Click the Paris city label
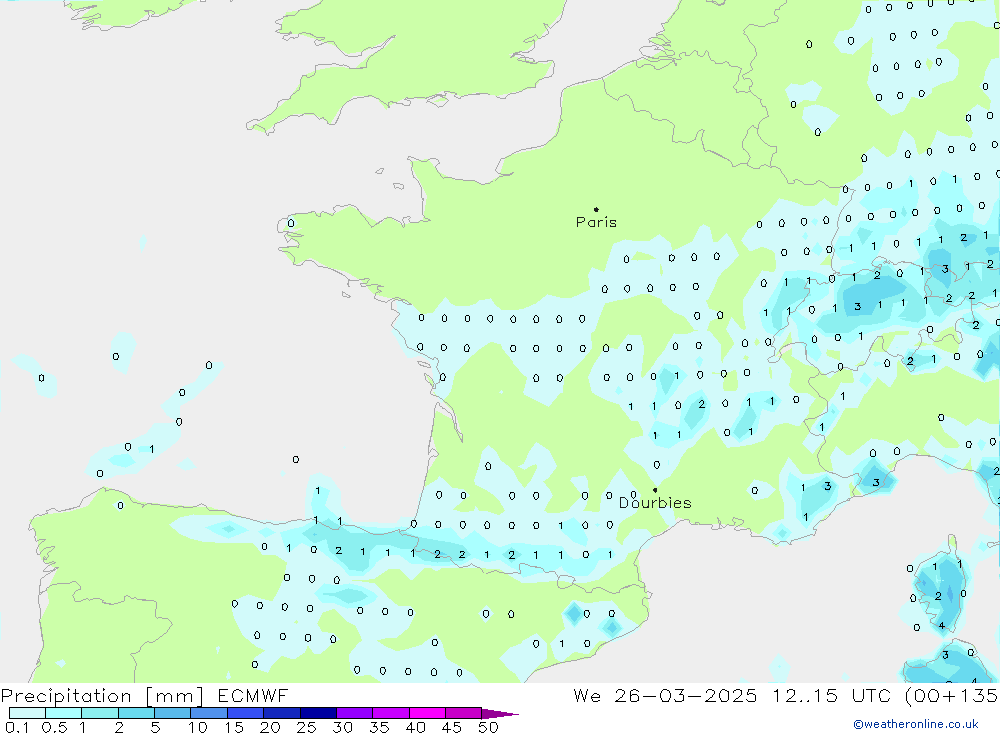This screenshot has height=733, width=1000. click(x=596, y=222)
